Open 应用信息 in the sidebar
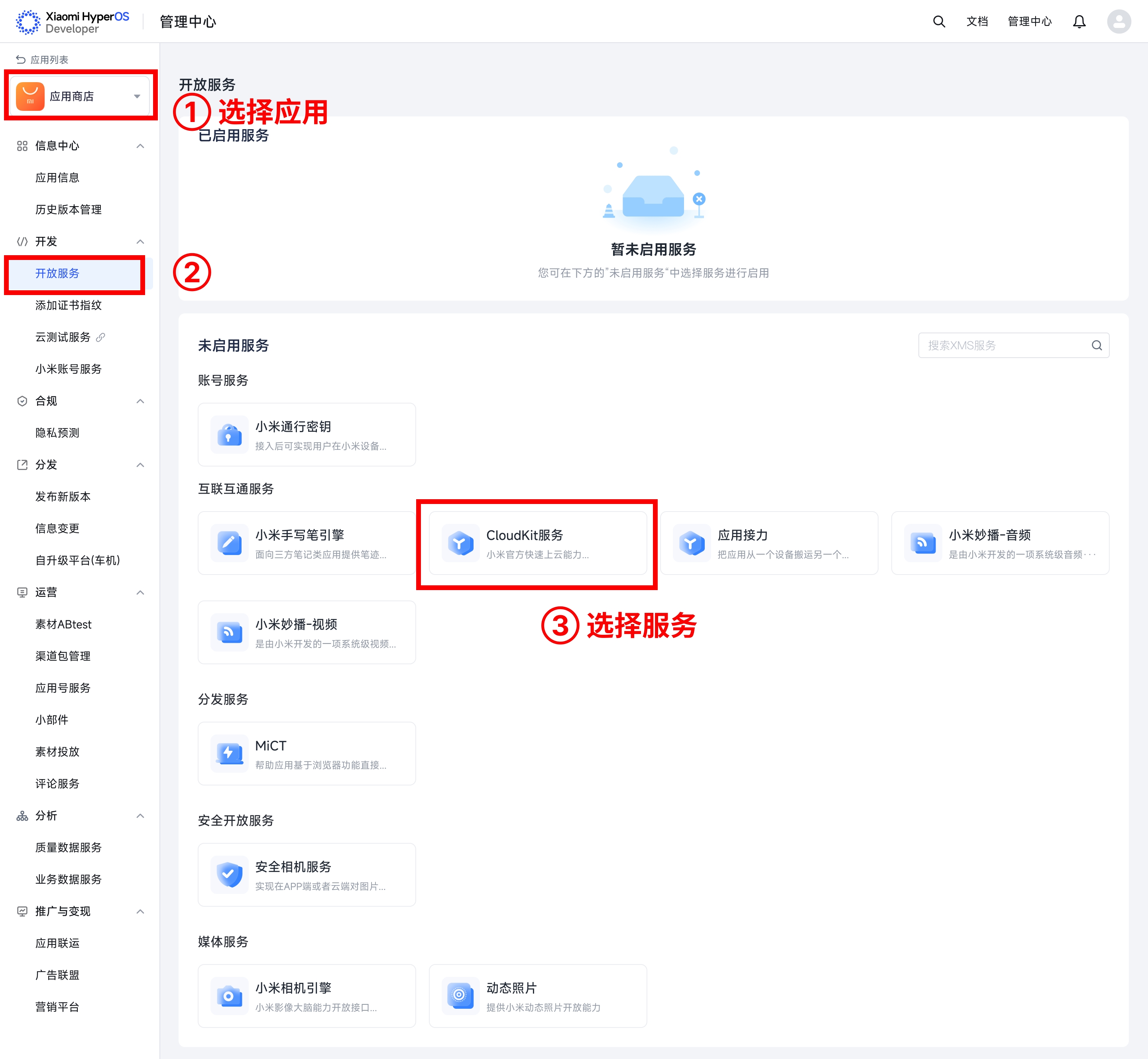Viewport: 1148px width, 1059px height. [57, 178]
